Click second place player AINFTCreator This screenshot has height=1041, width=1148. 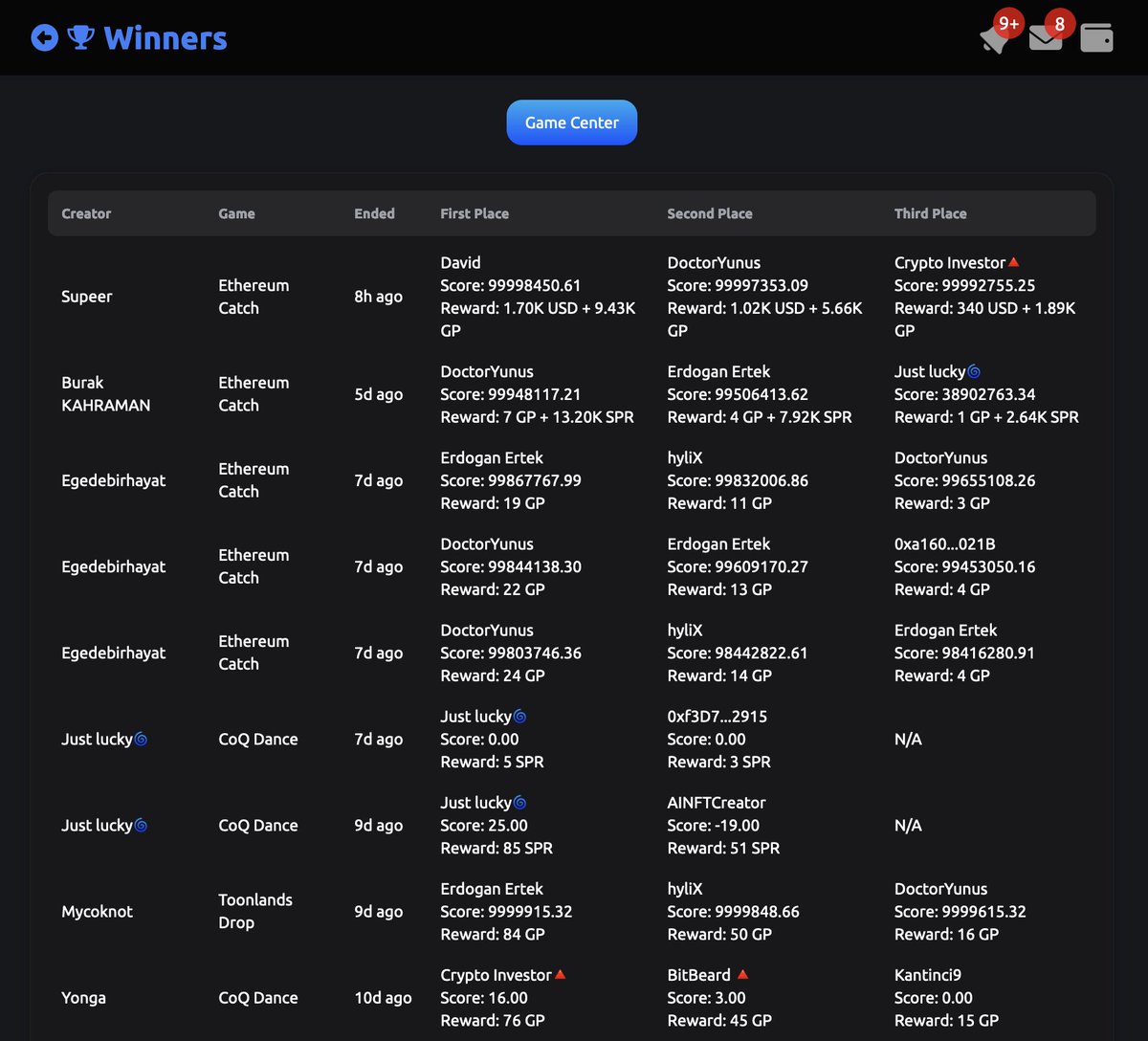pos(717,802)
